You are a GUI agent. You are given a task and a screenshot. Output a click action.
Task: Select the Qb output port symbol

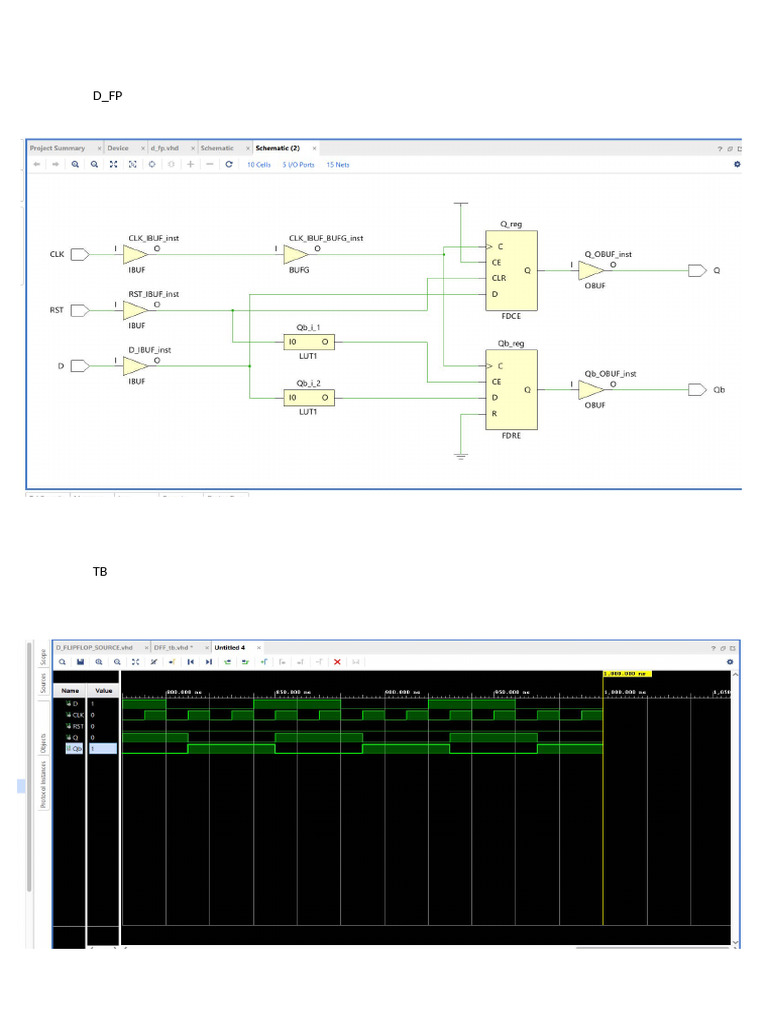[x=697, y=390]
